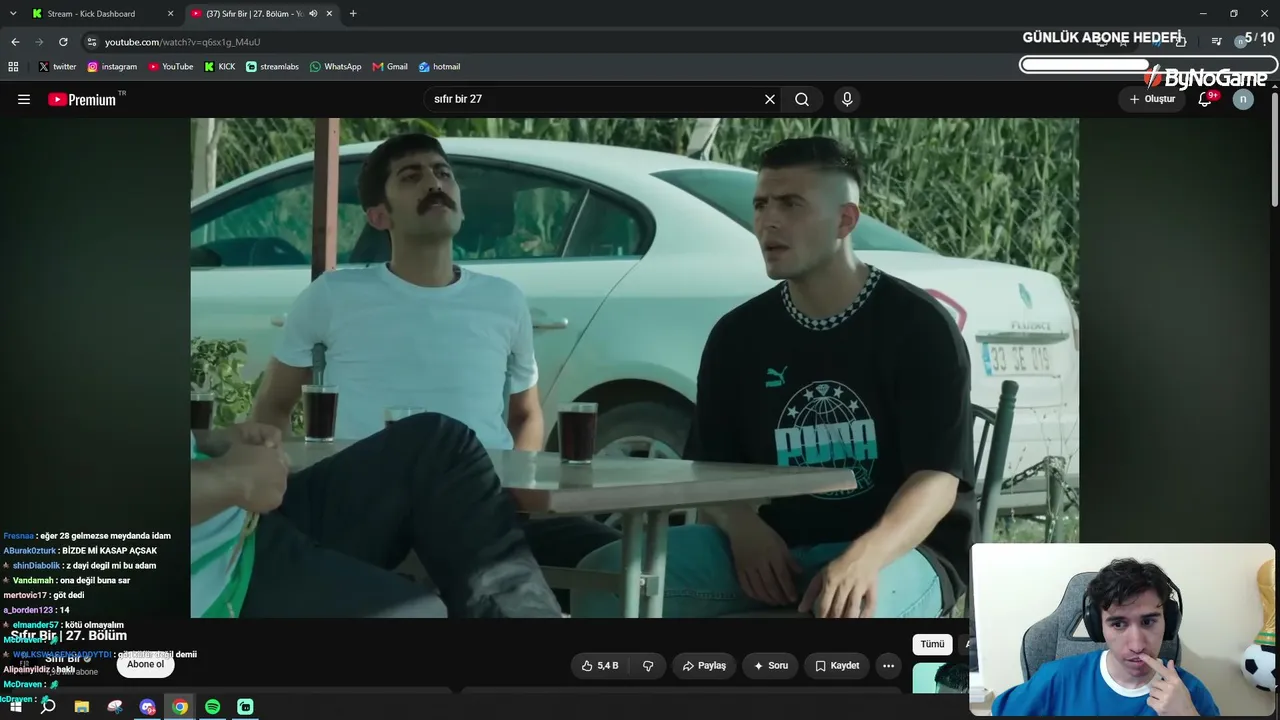Click the Soru ask button

771,665
